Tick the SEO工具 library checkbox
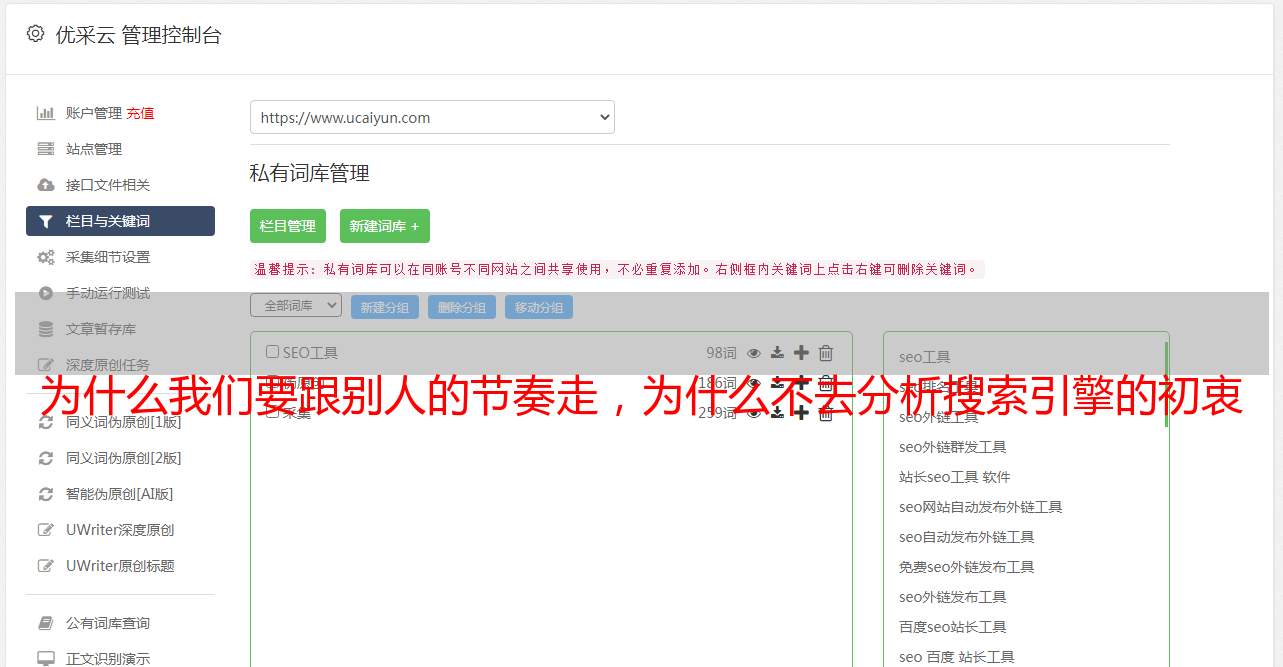This screenshot has width=1283, height=667. click(272, 352)
